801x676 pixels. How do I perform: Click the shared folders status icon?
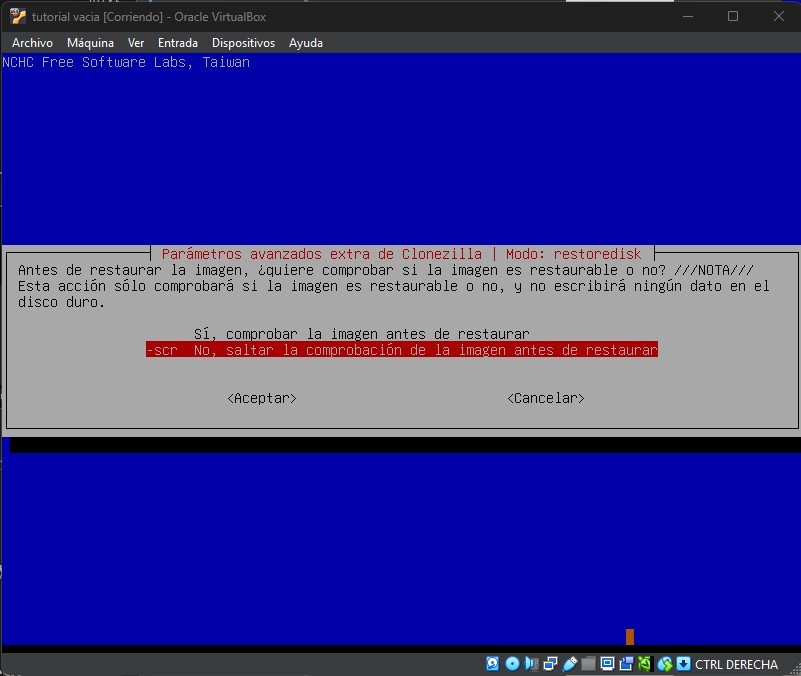click(588, 664)
